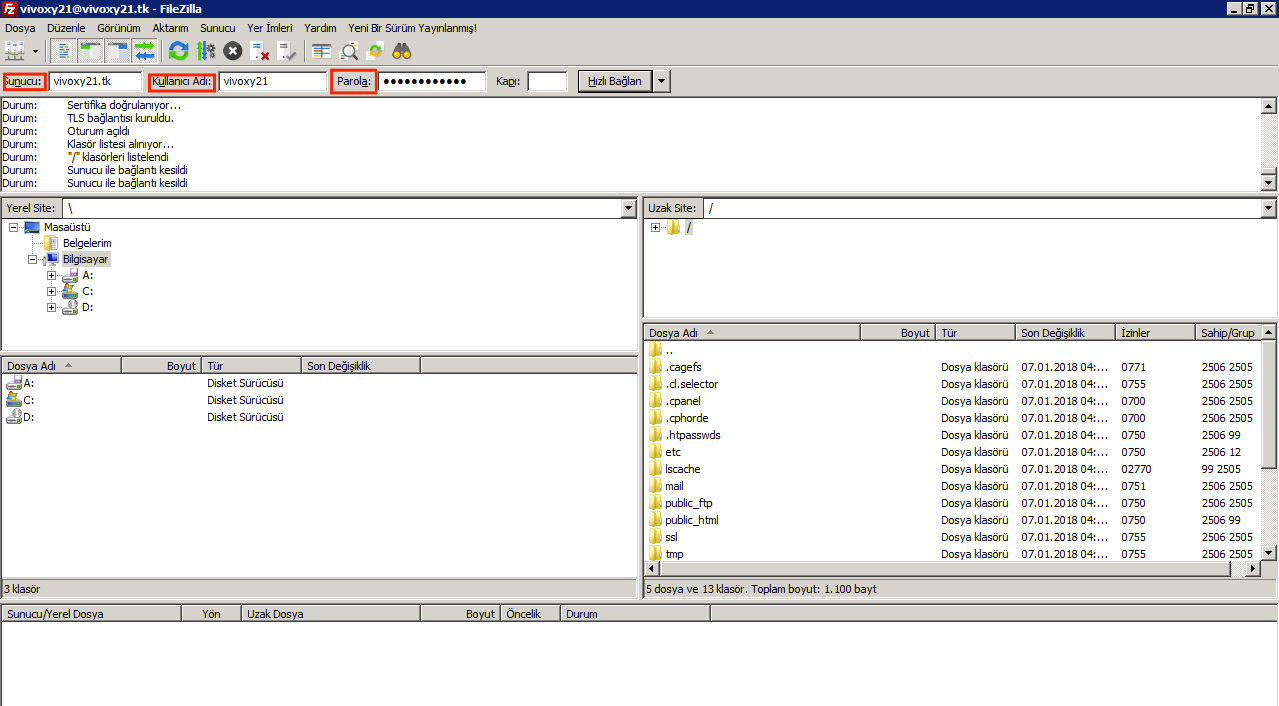This screenshot has height=706, width=1279.
Task: Select the lscache remote folder
Action: 682,469
